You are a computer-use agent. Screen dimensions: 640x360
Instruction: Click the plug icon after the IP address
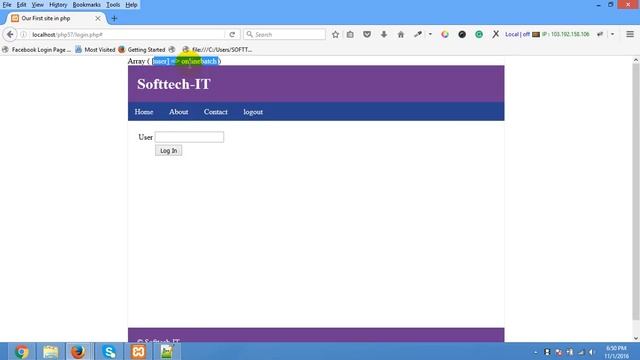point(600,35)
